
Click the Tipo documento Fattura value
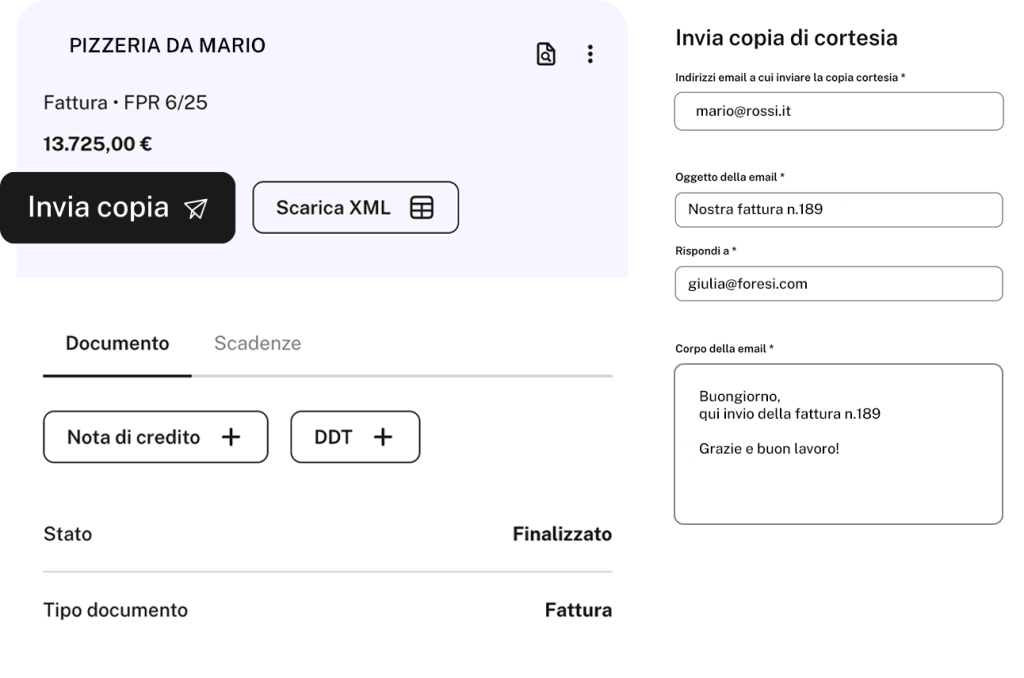(x=578, y=610)
